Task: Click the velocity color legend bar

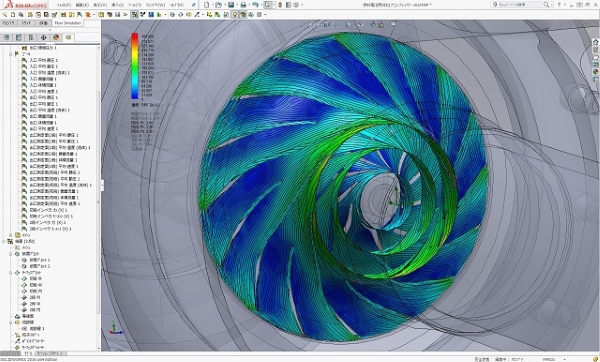Action: [135, 66]
